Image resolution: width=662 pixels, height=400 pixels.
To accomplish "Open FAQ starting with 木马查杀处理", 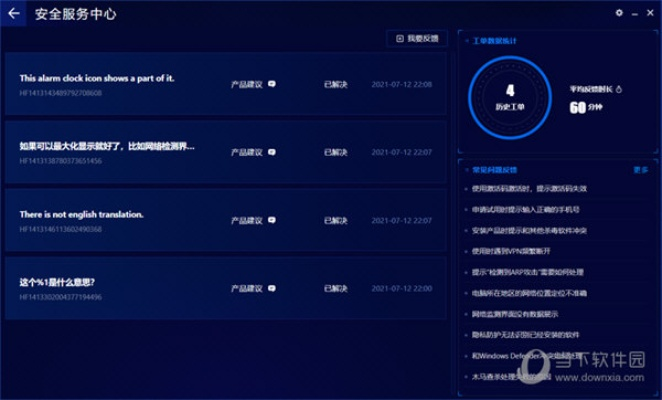I will point(511,377).
